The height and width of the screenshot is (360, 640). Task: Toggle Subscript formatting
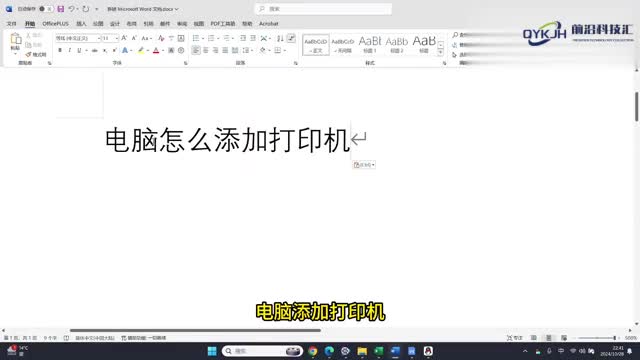pos(105,51)
